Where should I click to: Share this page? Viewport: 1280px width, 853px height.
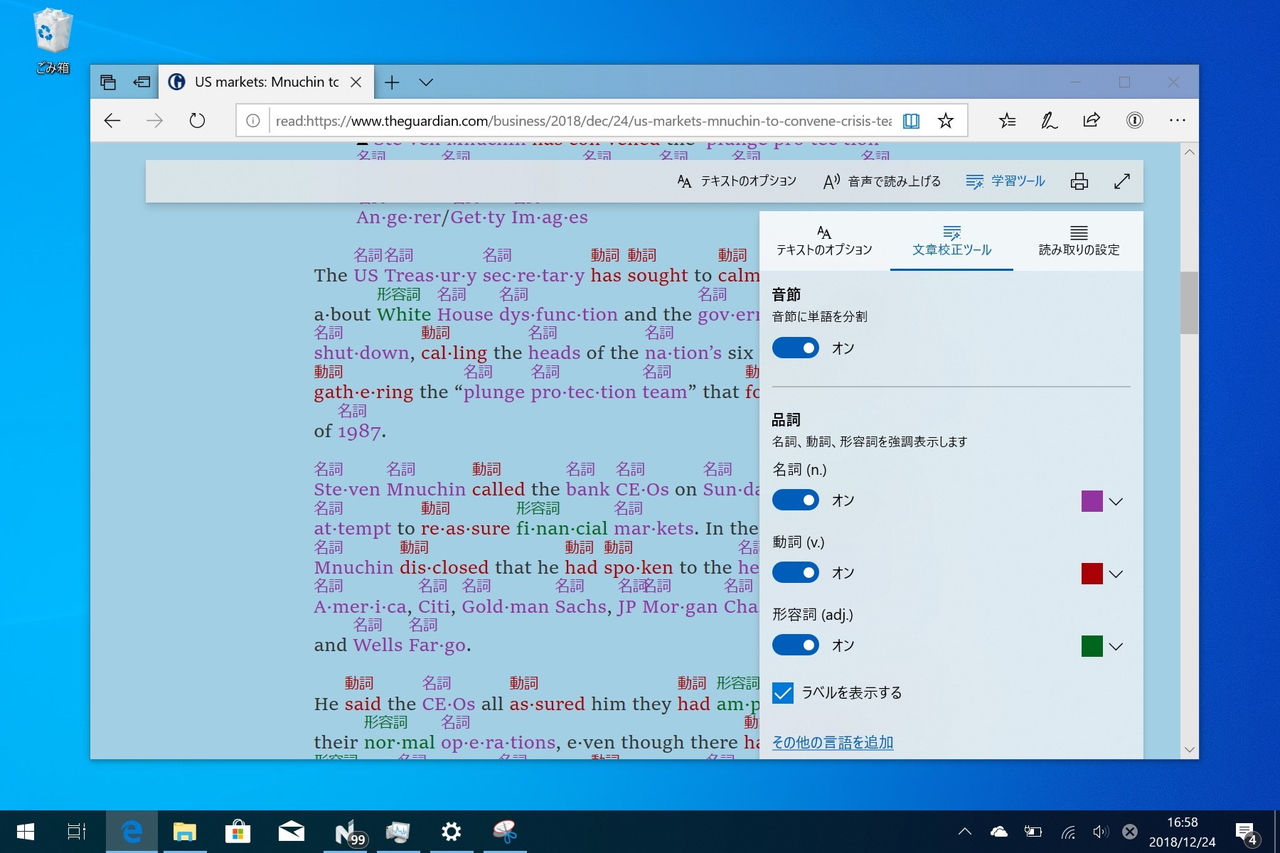pyautogui.click(x=1091, y=121)
